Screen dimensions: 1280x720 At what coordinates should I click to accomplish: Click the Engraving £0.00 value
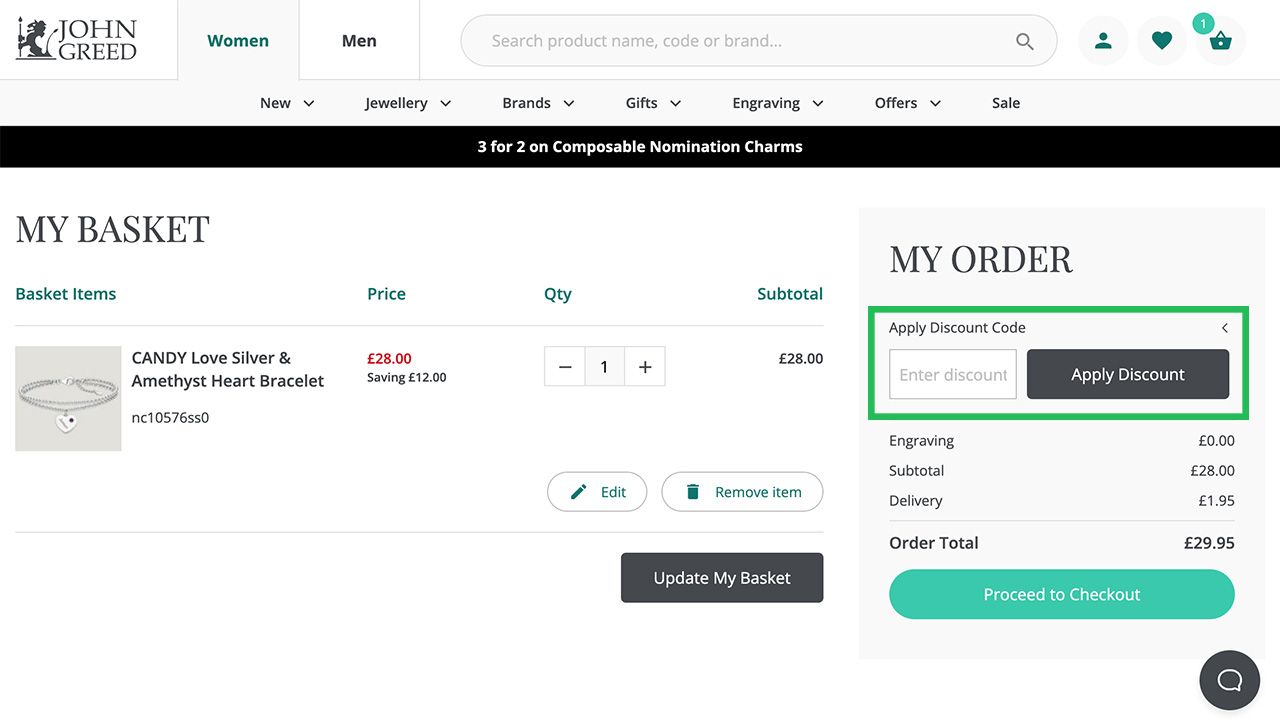(1217, 441)
